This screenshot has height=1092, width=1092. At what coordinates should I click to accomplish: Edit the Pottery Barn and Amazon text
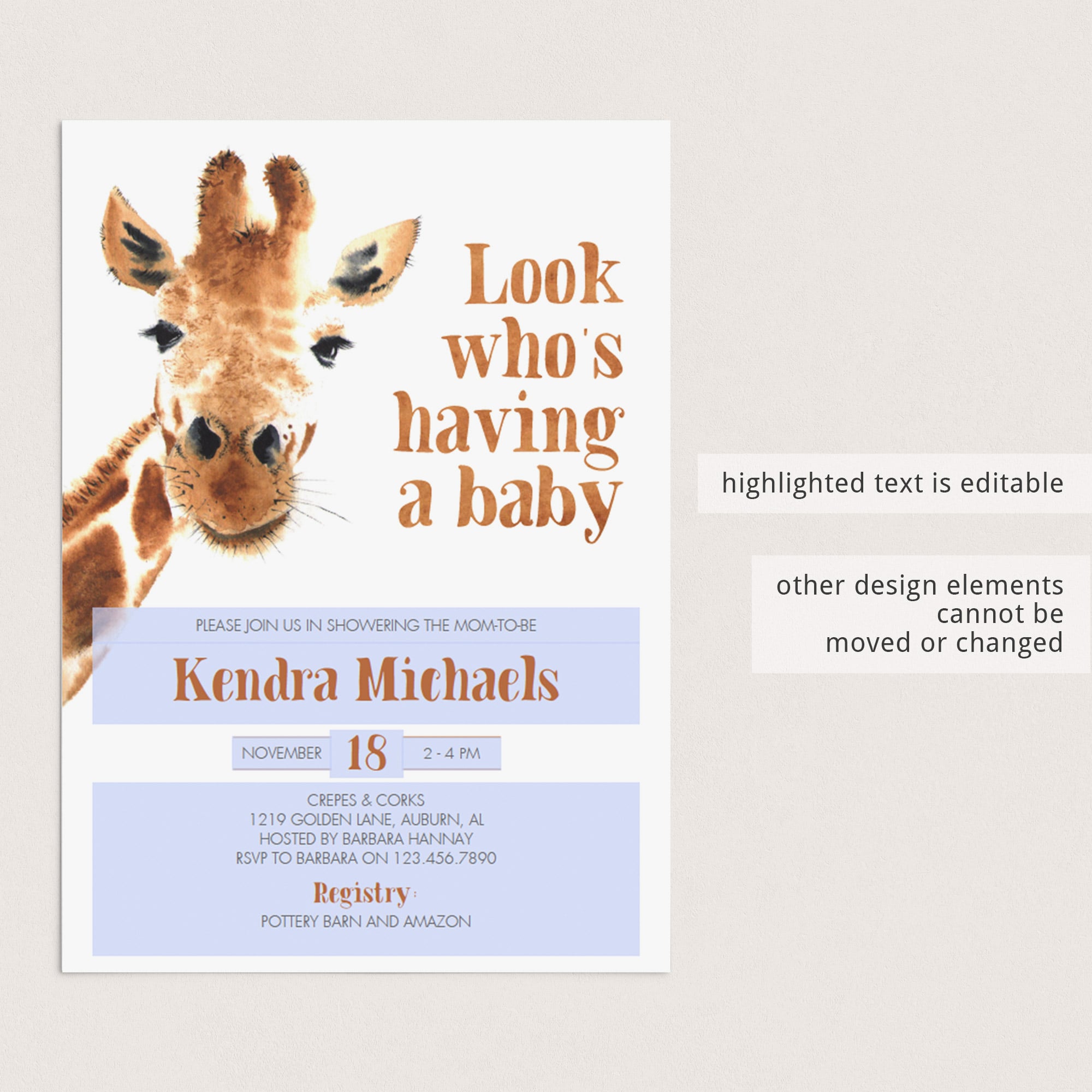366,921
